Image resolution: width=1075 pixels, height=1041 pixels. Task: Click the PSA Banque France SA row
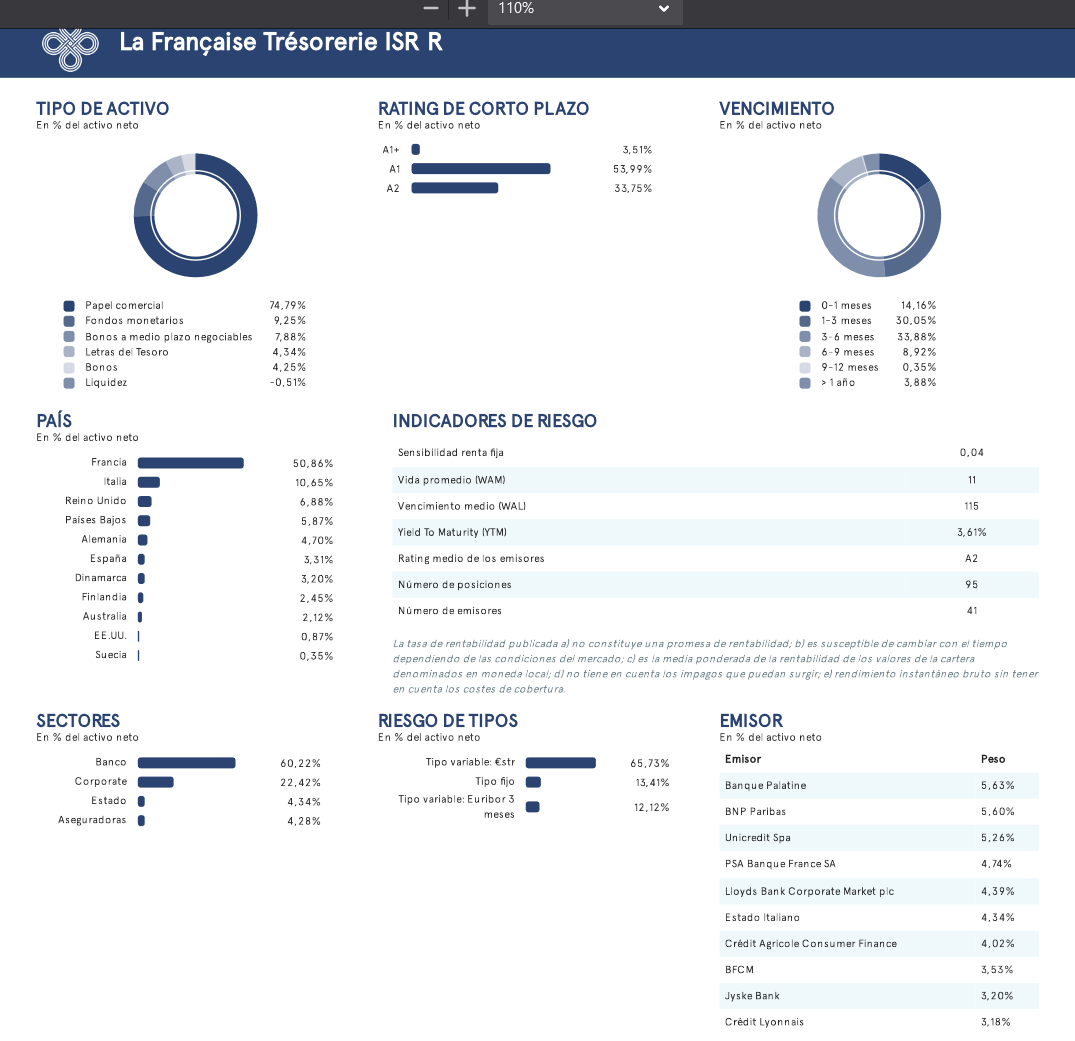tap(879, 863)
